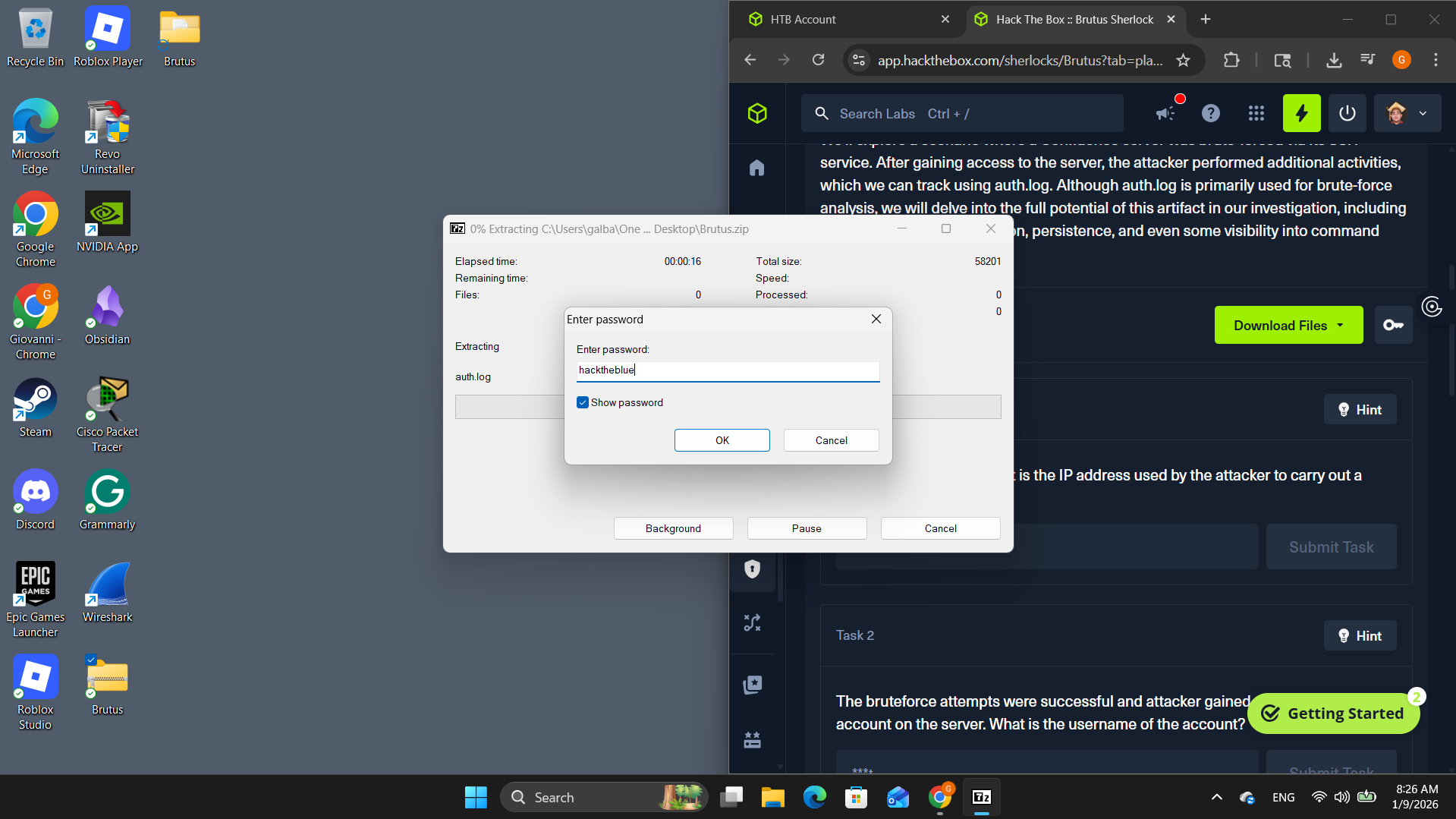Open HTB announcements megaphone icon
Image resolution: width=1456 pixels, height=819 pixels.
1165,114
